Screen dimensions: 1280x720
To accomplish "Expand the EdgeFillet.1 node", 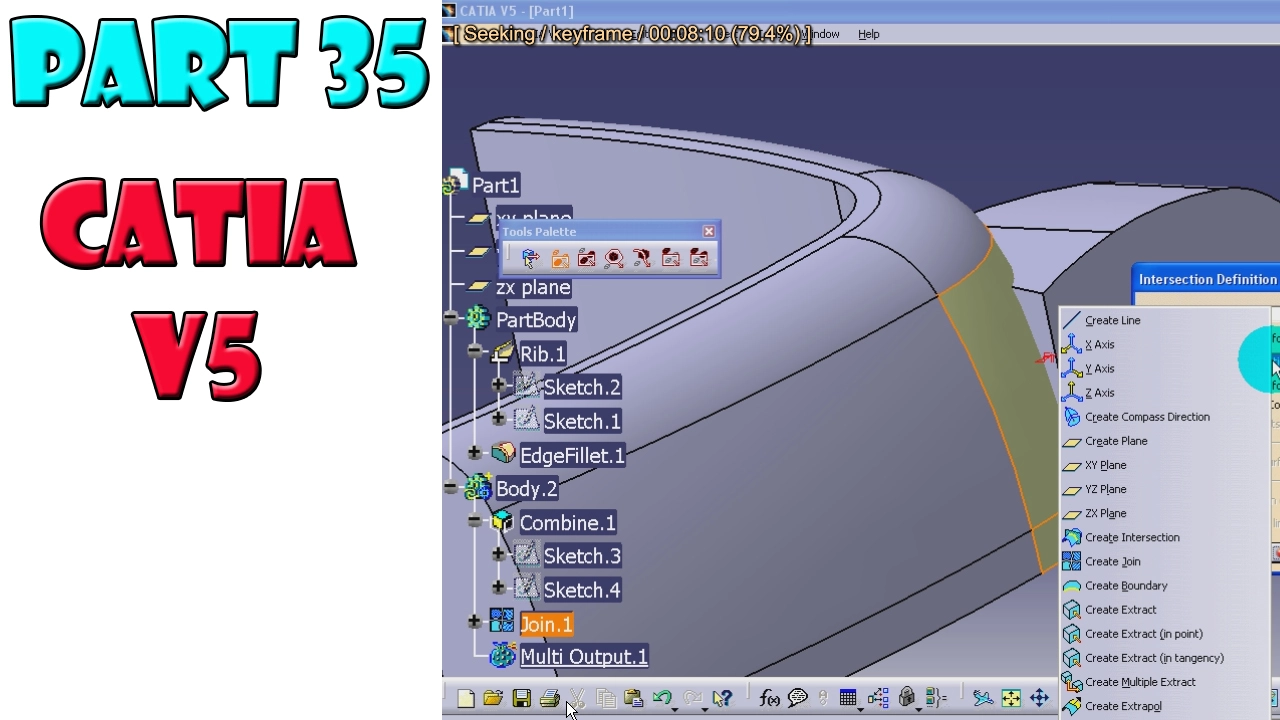I will coord(475,453).
